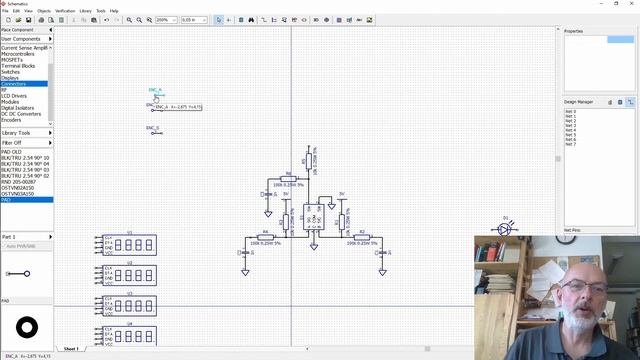Create a new schematic file
Screen dimensions: 640x360
(x=8, y=20)
